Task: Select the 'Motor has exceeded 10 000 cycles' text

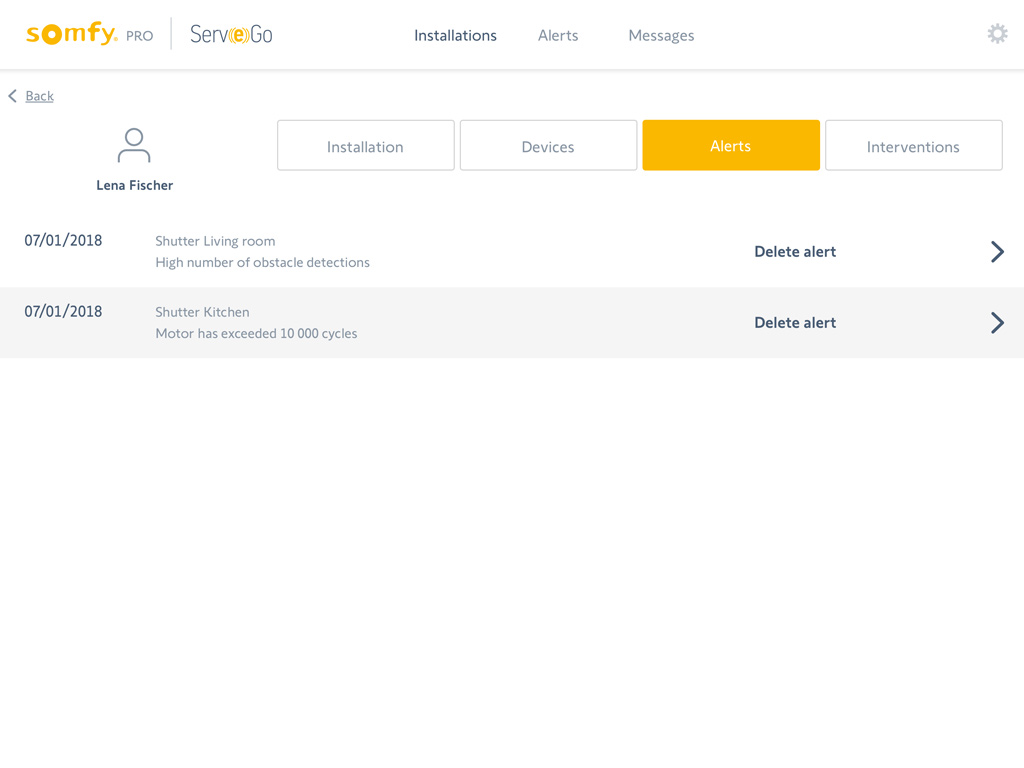Action: coord(256,334)
